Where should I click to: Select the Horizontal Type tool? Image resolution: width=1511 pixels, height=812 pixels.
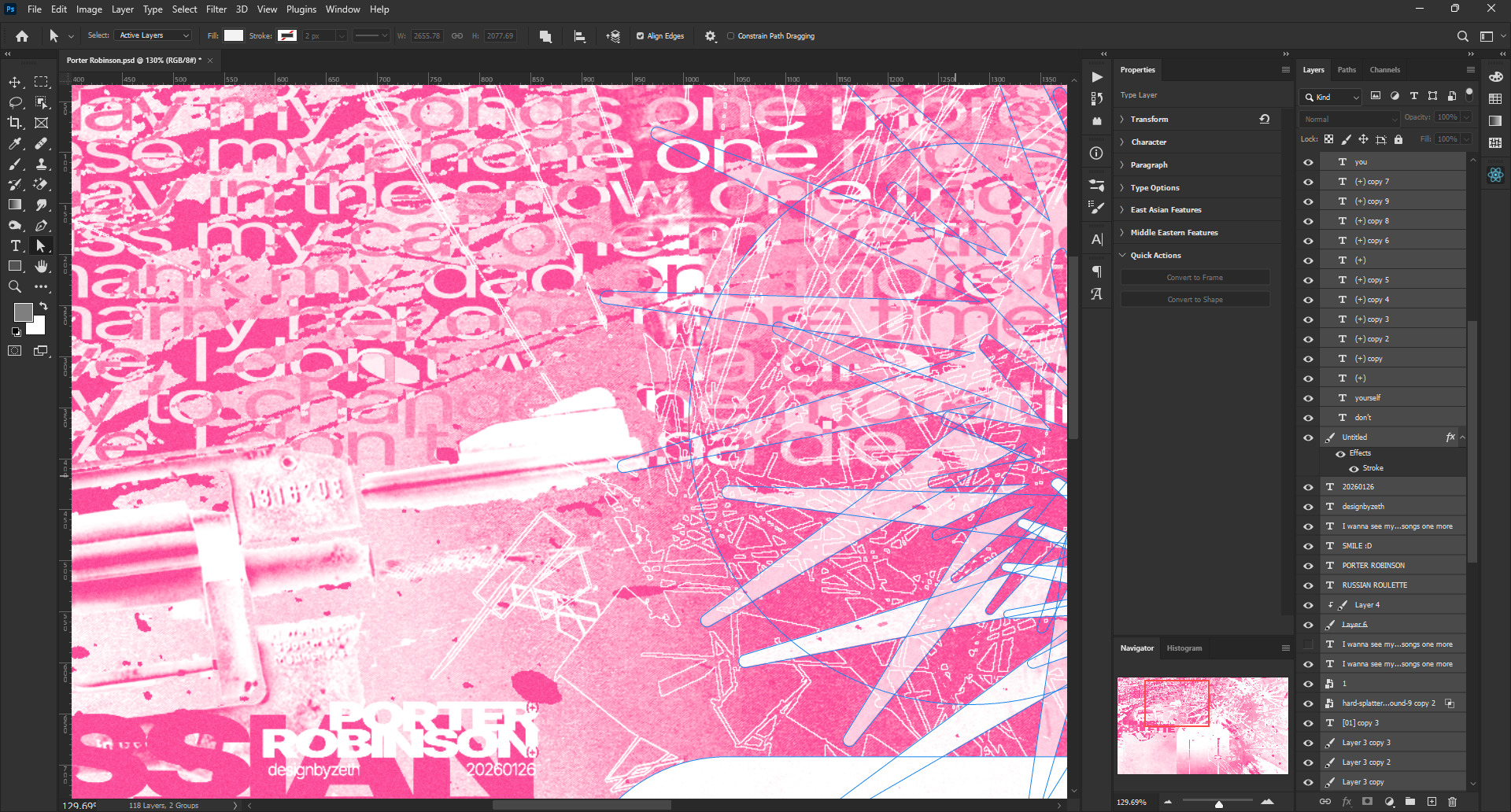(15, 246)
